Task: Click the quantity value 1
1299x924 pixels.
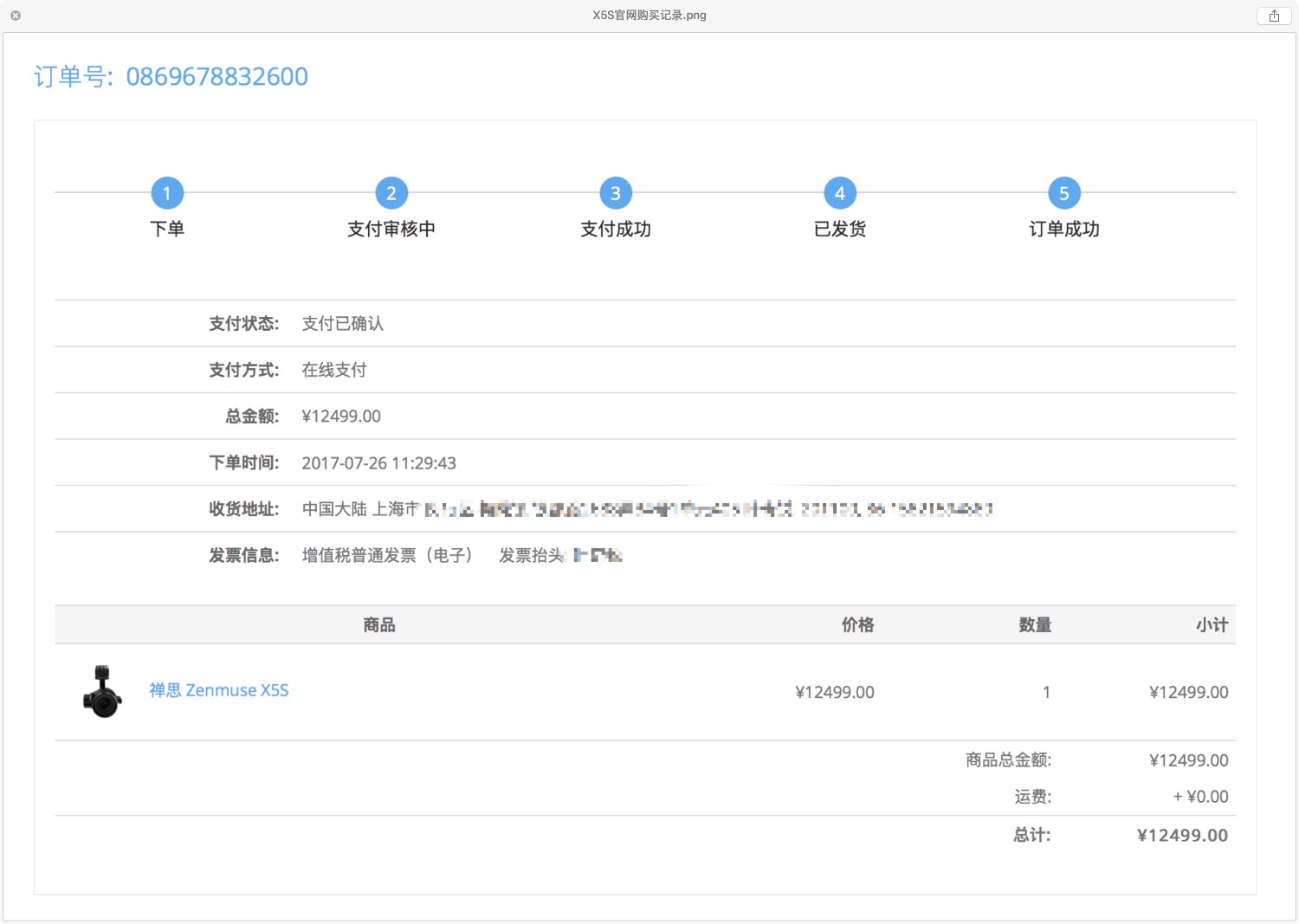Action: point(1047,693)
